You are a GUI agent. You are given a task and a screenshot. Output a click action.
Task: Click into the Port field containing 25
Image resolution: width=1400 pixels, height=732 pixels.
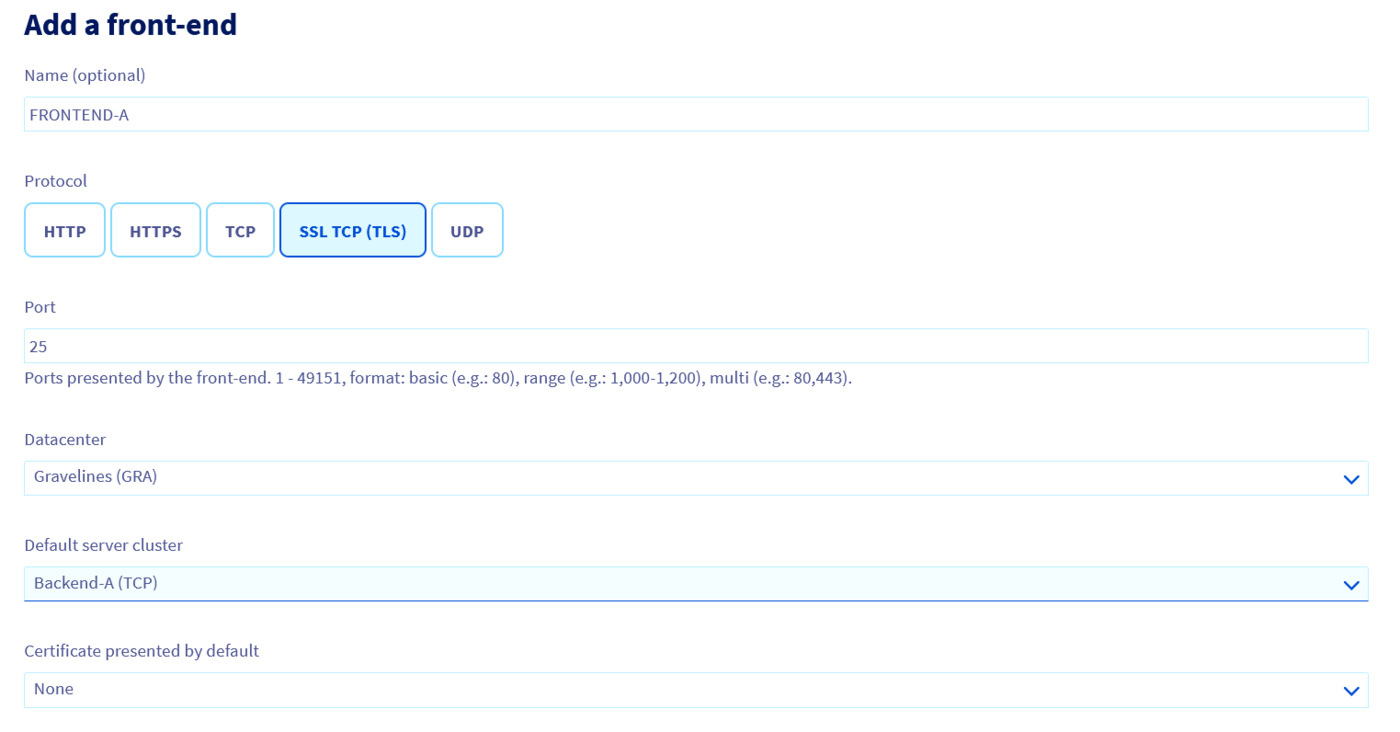tap(695, 347)
